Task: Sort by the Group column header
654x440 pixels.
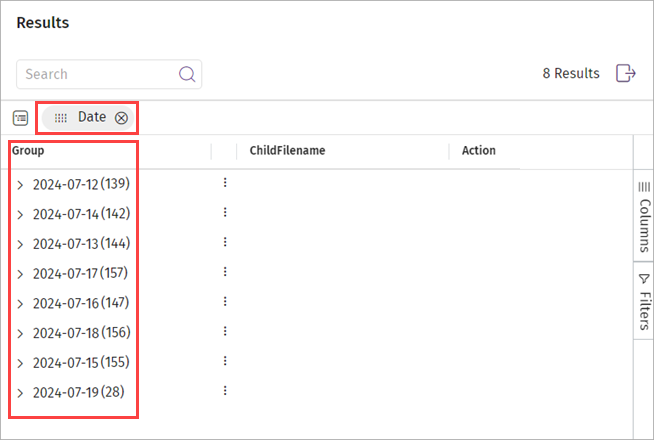Action: click(29, 151)
